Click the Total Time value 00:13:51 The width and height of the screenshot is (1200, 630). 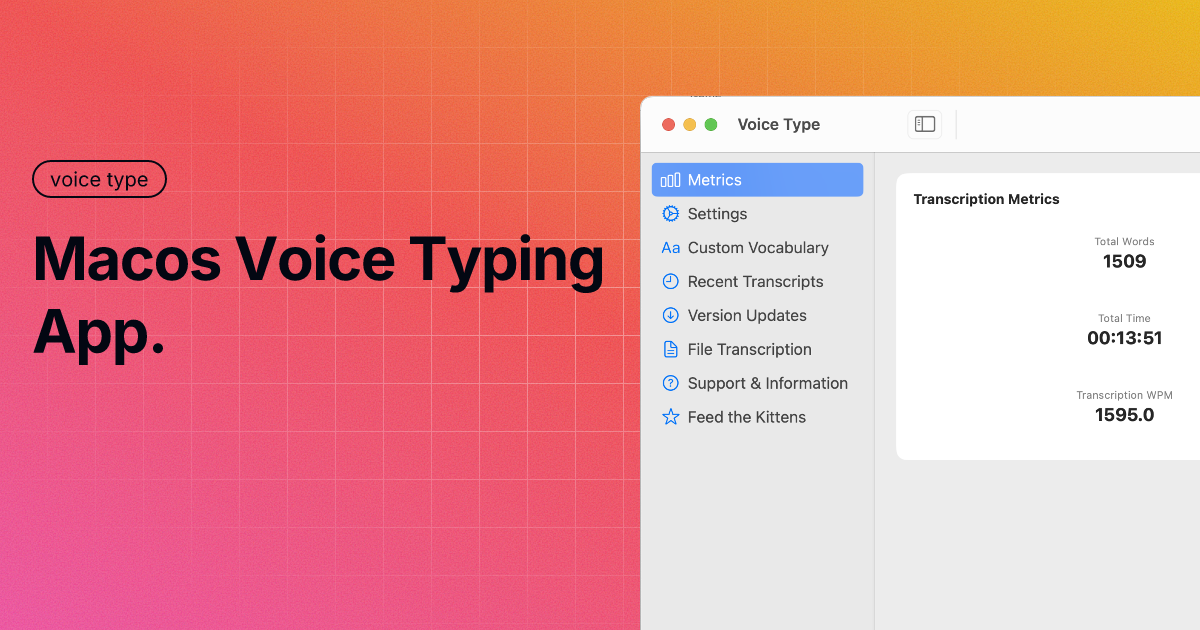[x=1124, y=338]
